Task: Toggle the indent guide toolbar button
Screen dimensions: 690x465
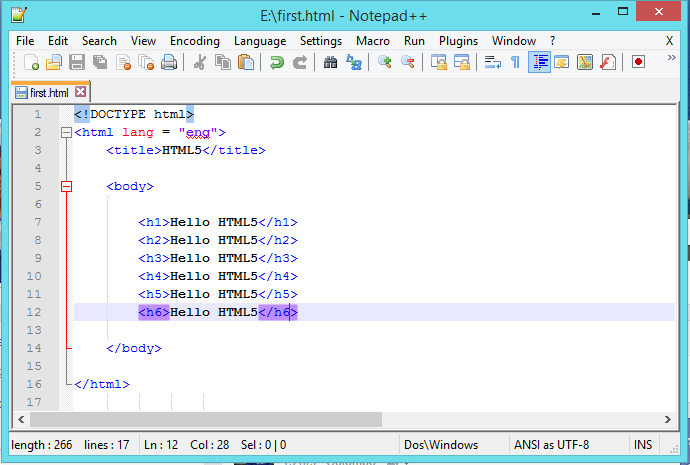Action: tap(539, 62)
